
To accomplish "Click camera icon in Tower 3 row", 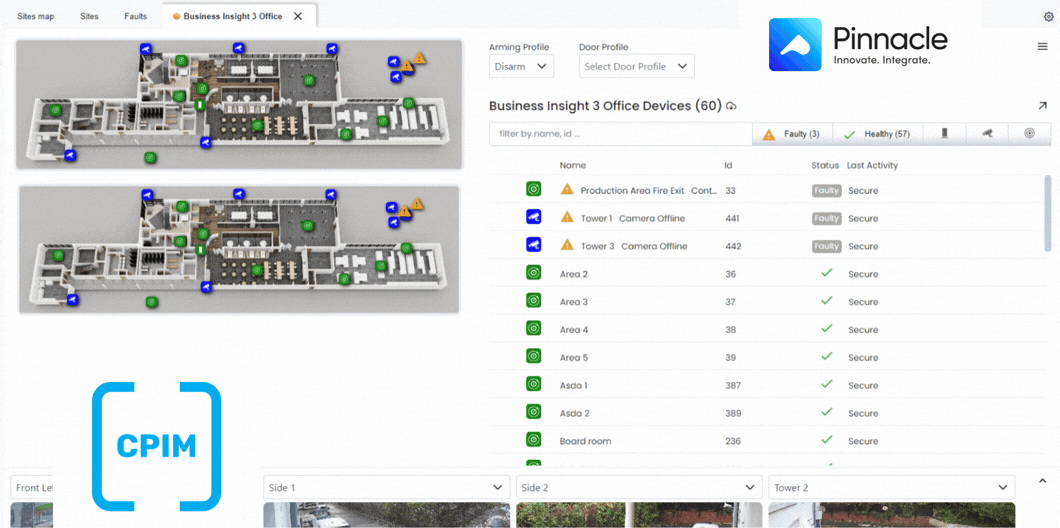I will (533, 245).
